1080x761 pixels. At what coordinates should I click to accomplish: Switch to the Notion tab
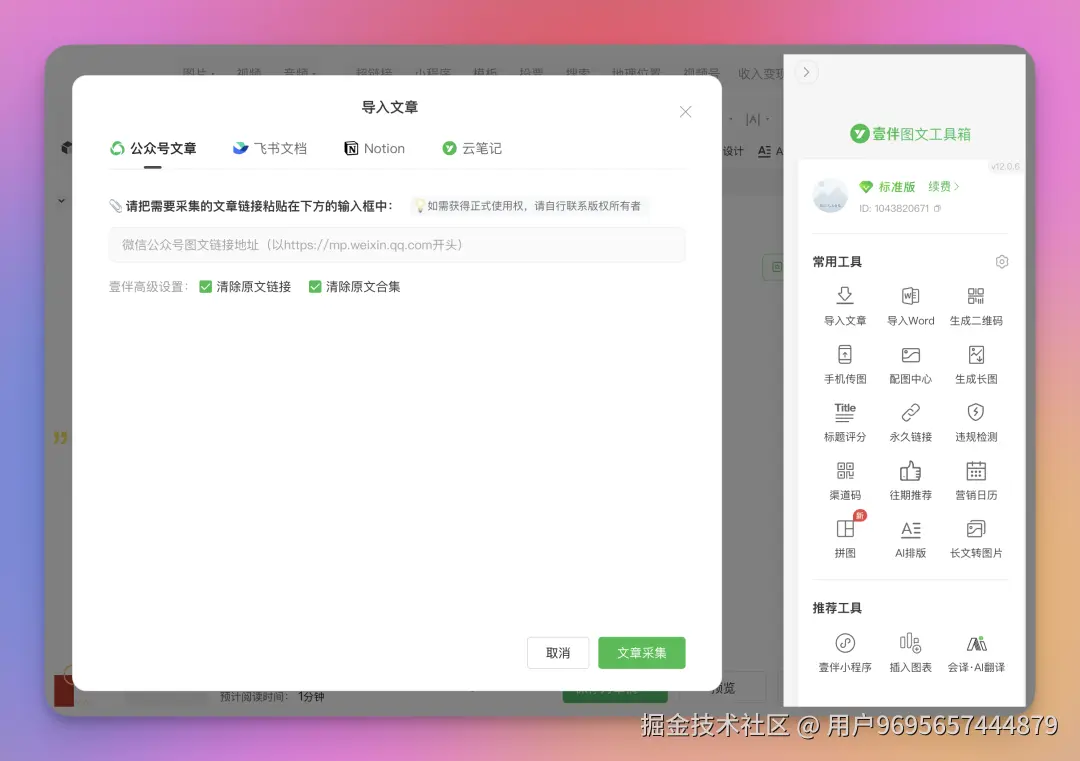pos(375,147)
